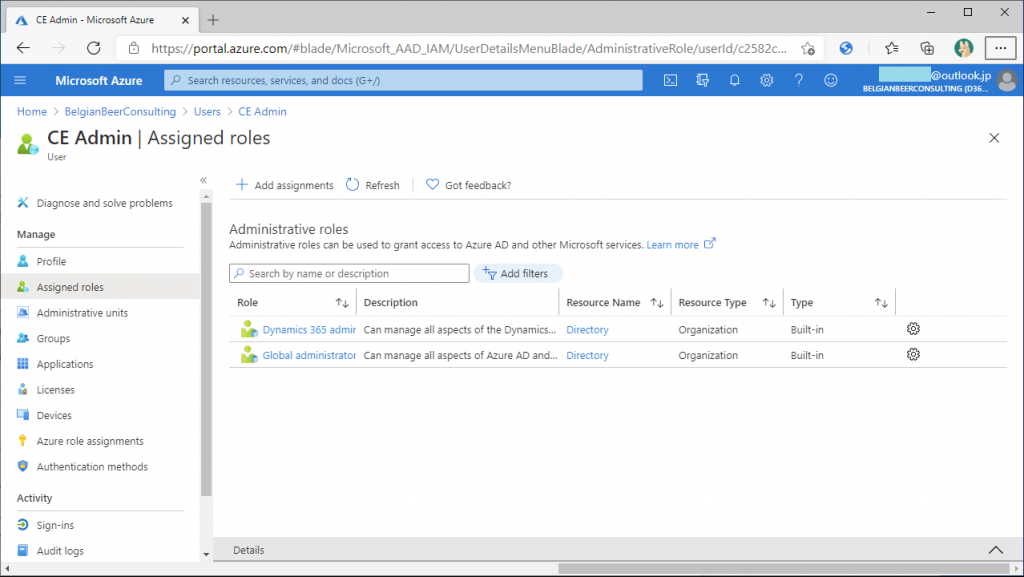Focus the Search resources, services, and docs box
The height and width of the screenshot is (577, 1024).
point(403,80)
